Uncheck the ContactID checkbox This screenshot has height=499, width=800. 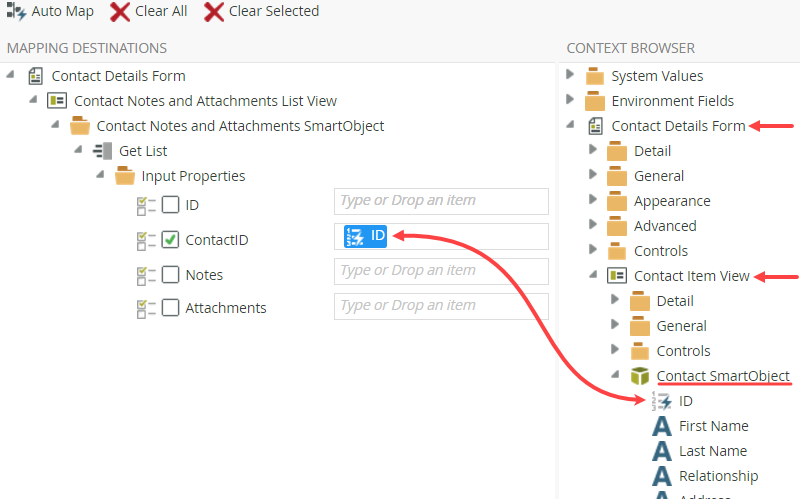point(171,240)
